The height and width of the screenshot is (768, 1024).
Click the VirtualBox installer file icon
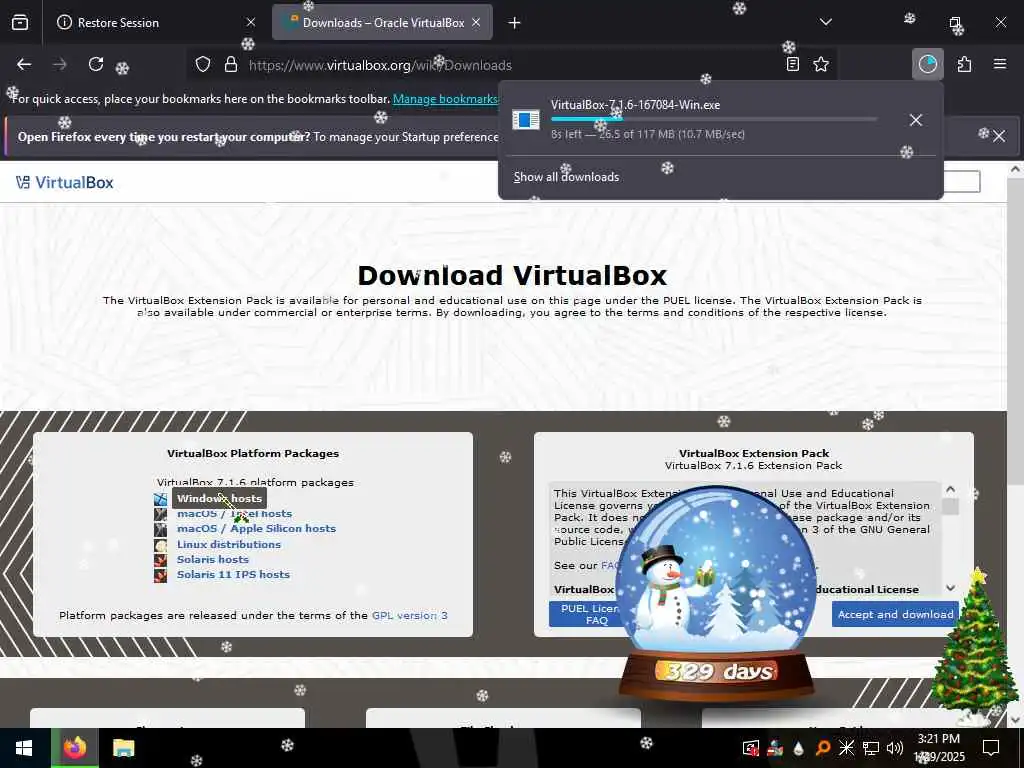526,120
